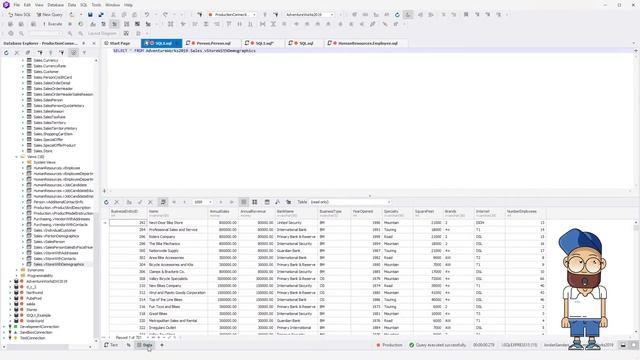Click the plus add-view icon beside Data tab
Image resolution: width=640 pixels, height=360 pixels.
click(x=162, y=345)
